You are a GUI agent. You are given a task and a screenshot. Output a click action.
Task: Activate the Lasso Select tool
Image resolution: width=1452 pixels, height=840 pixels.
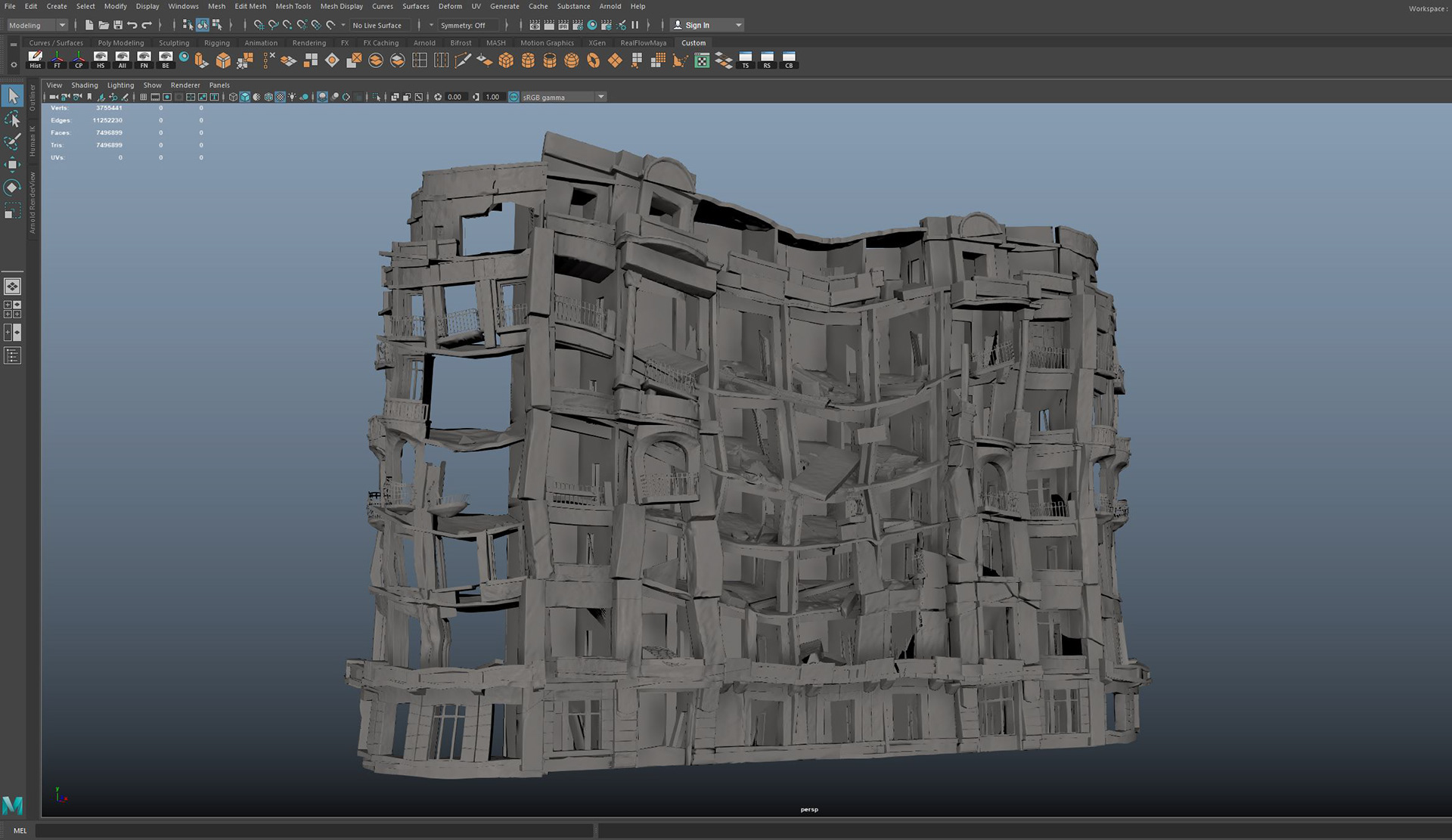point(12,119)
